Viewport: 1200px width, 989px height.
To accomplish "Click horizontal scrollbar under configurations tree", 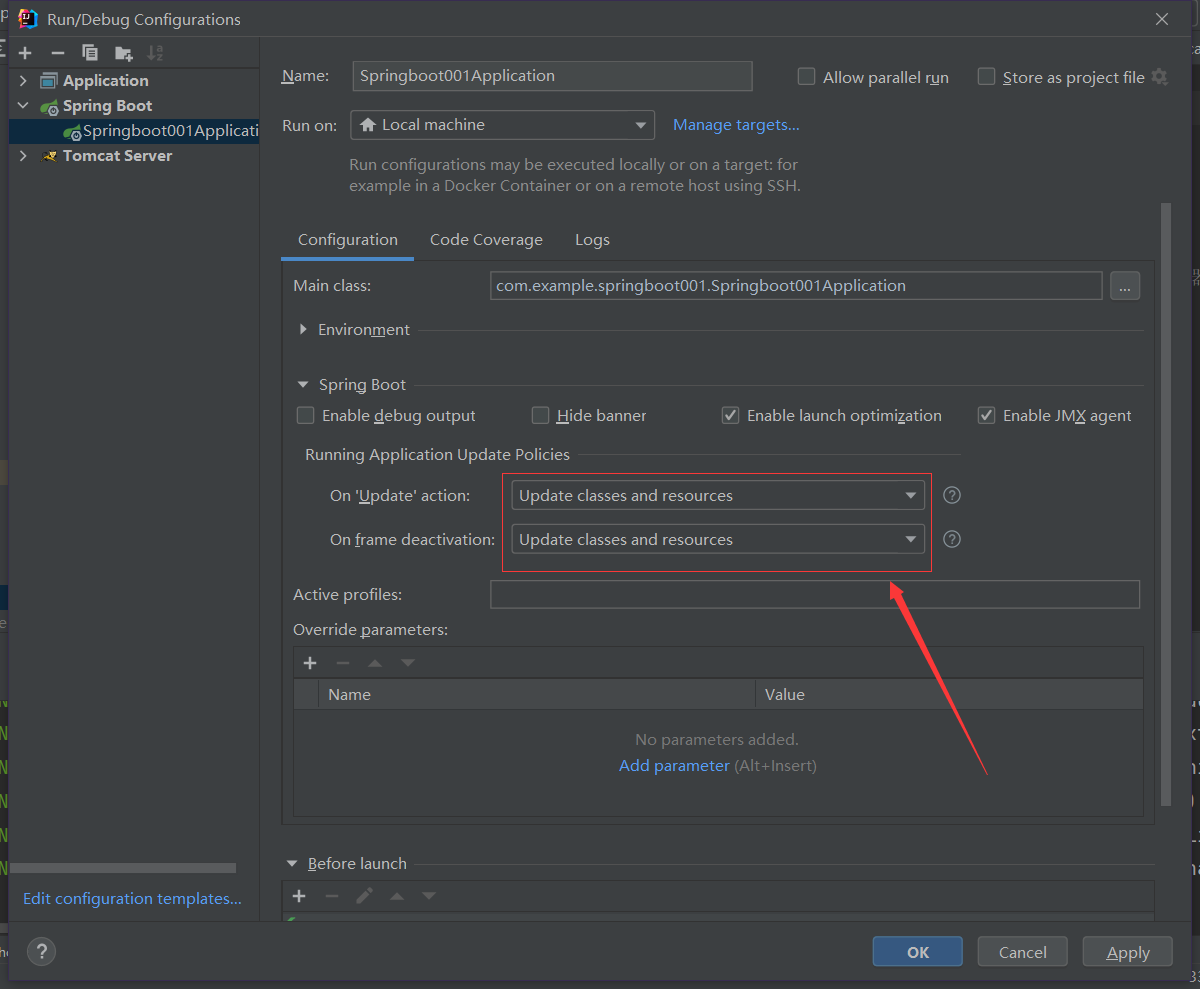I will pos(123,868).
